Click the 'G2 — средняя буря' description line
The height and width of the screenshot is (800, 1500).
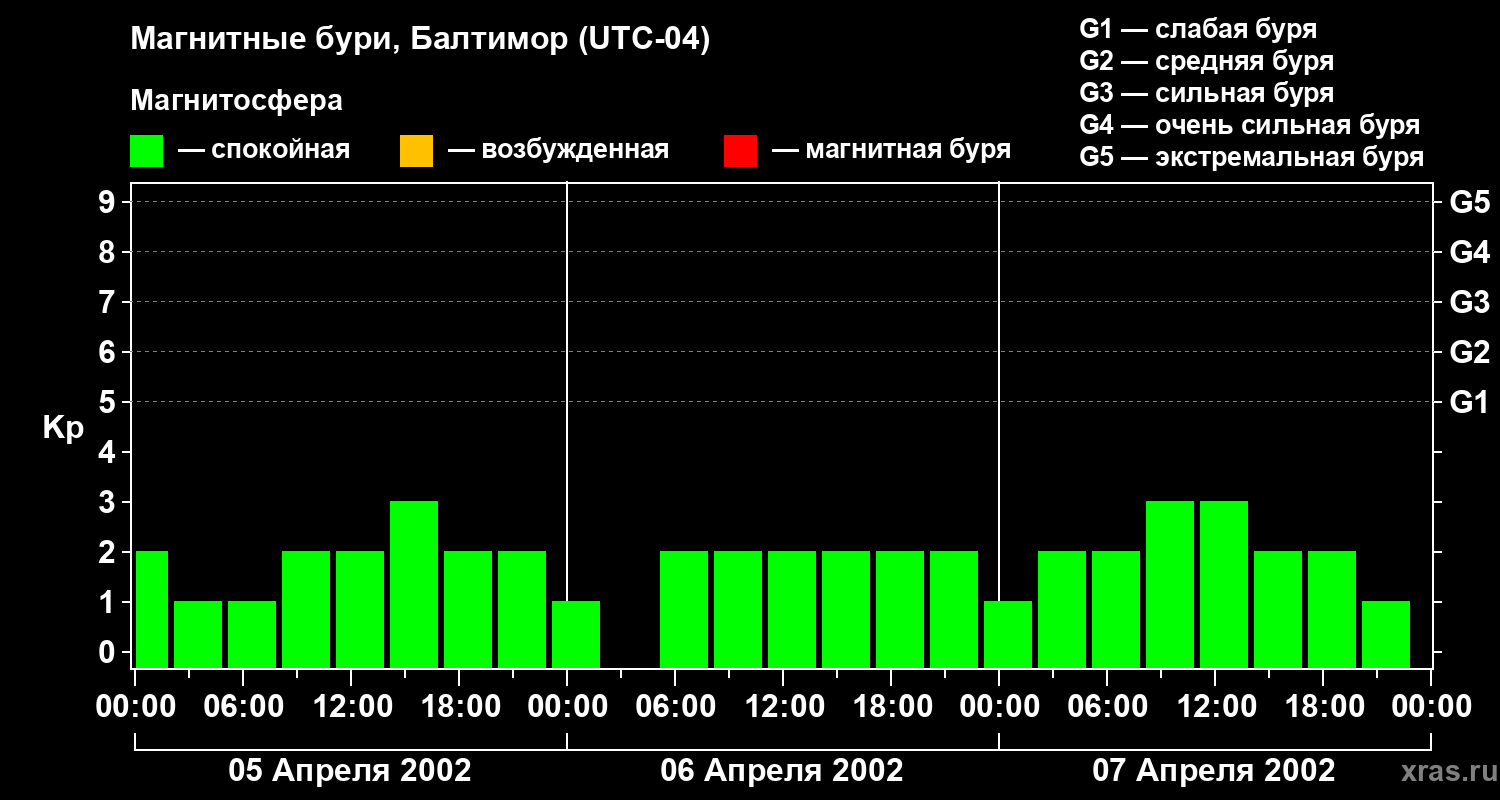pos(1206,61)
